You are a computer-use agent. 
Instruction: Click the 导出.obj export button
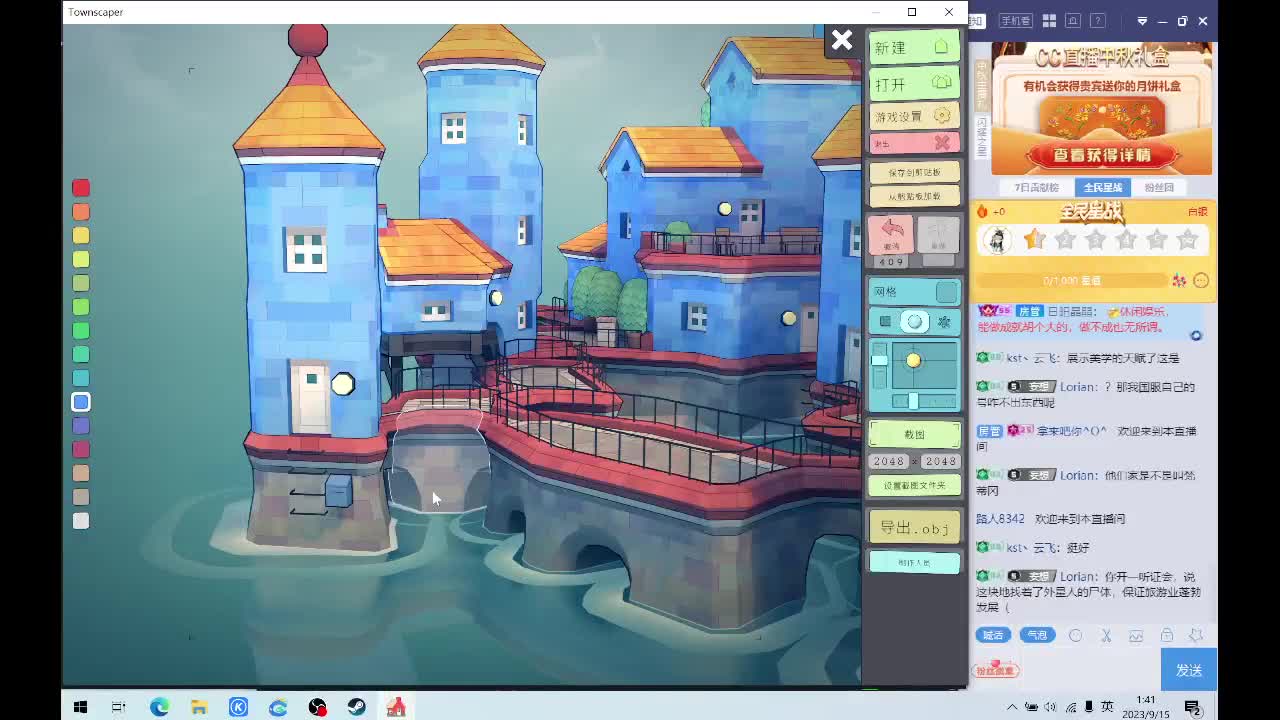[x=914, y=528]
